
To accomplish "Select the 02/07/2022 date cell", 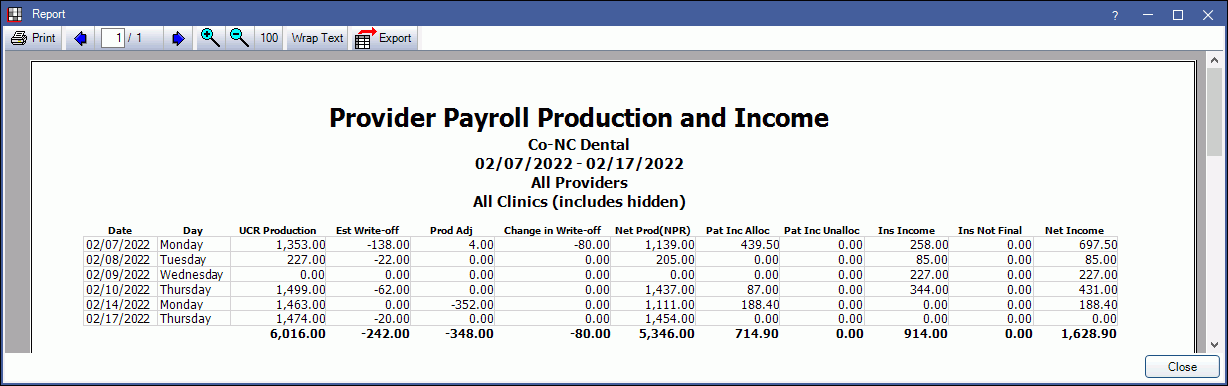I will pos(120,244).
